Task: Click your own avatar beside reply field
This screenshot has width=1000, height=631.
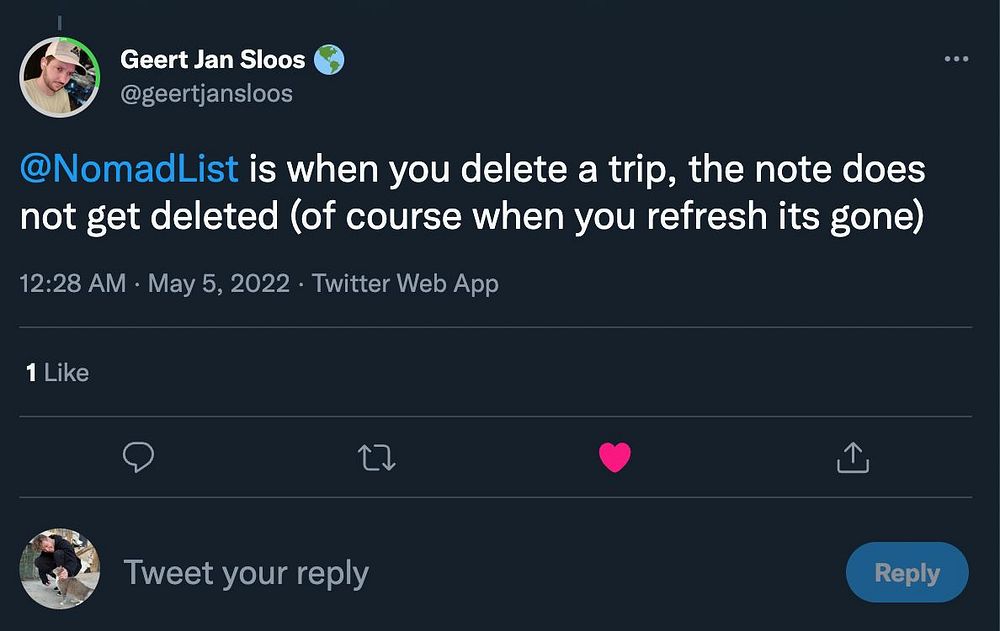Action: pyautogui.click(x=60, y=570)
